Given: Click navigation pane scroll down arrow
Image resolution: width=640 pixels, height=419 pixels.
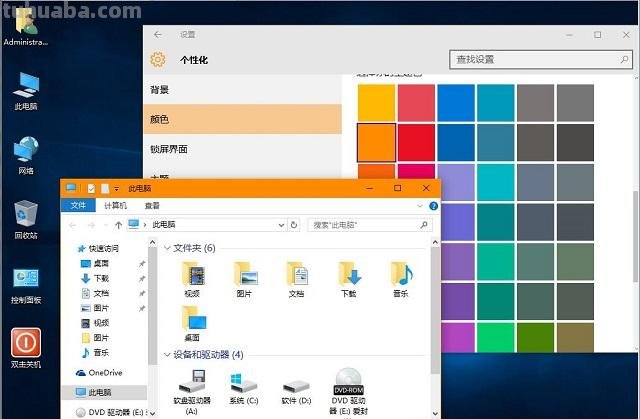Looking at the screenshot, I should [152, 413].
